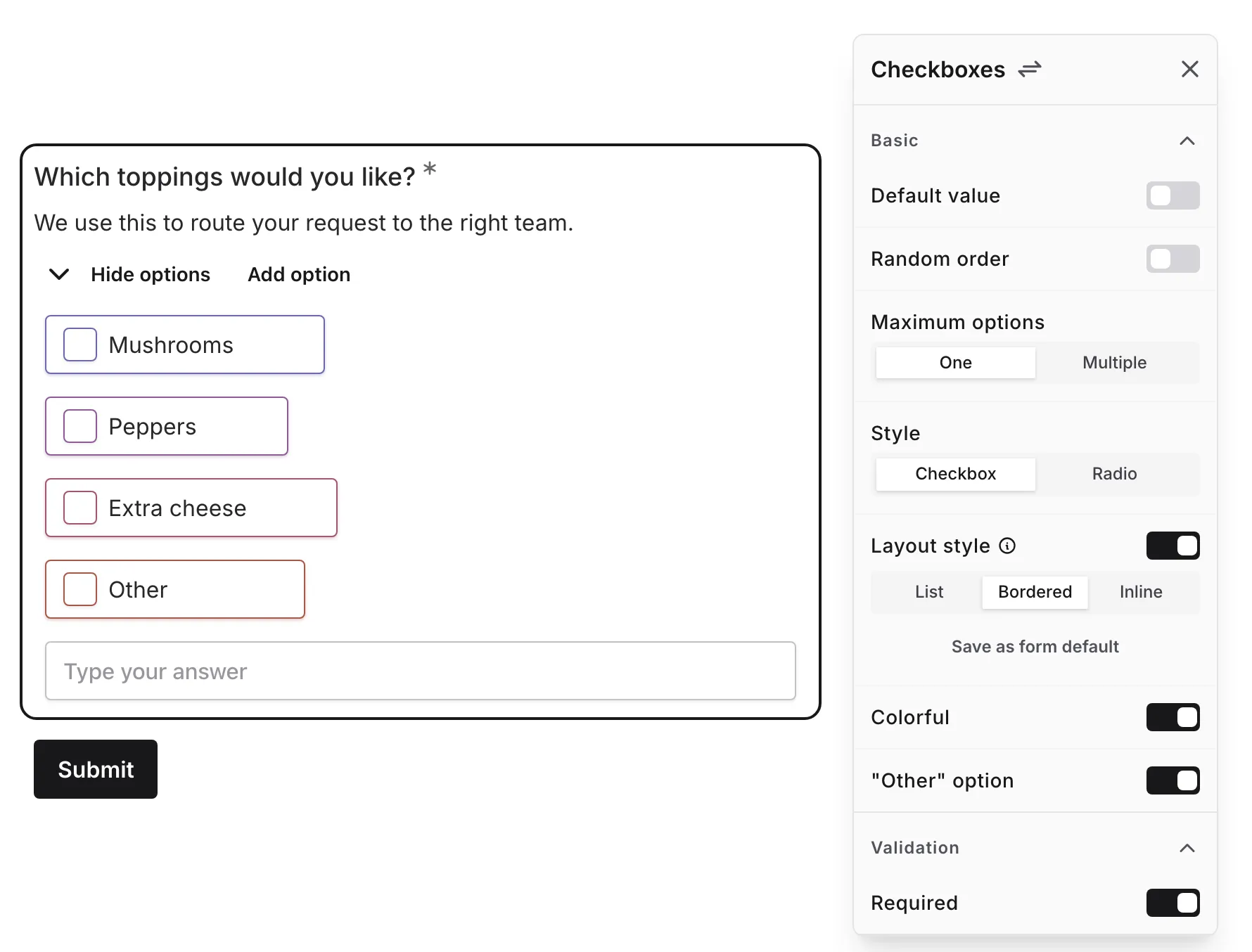Click the Hide options label
The height and width of the screenshot is (952, 1252).
tap(151, 274)
